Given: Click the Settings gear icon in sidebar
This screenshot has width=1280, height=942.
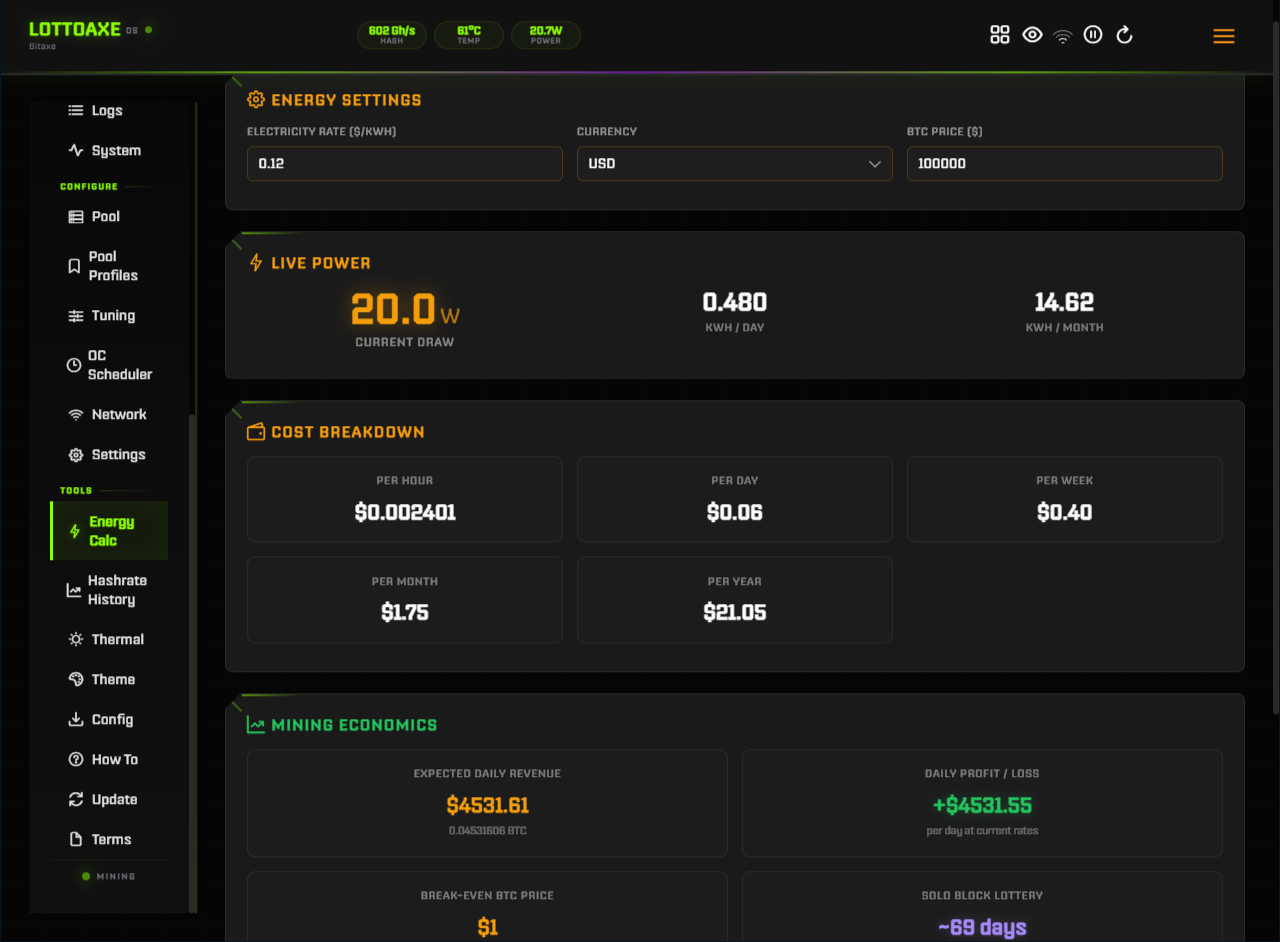Looking at the screenshot, I should [x=75, y=455].
